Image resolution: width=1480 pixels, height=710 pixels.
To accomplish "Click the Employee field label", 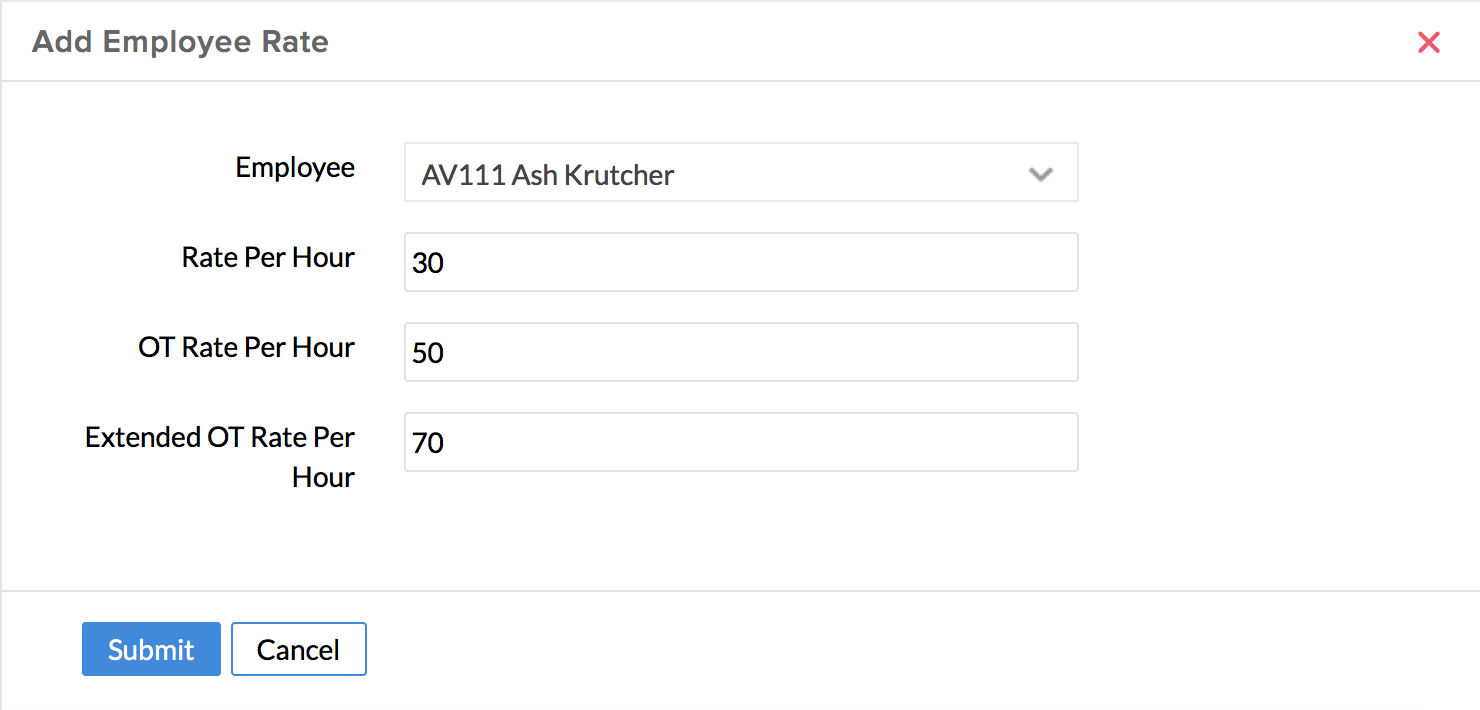I will tap(295, 167).
